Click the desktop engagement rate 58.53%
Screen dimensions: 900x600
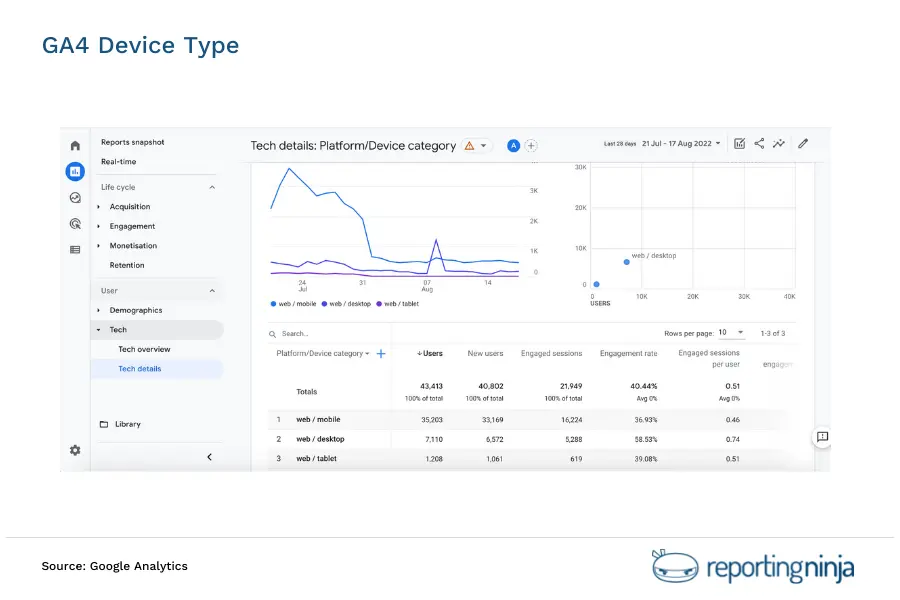pyautogui.click(x=646, y=439)
